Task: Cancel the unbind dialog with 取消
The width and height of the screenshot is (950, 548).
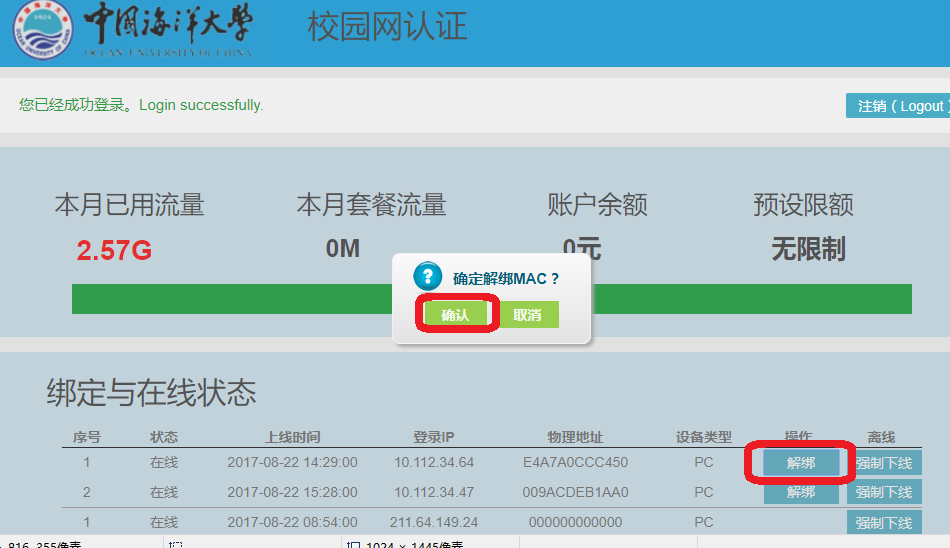Action: point(528,315)
